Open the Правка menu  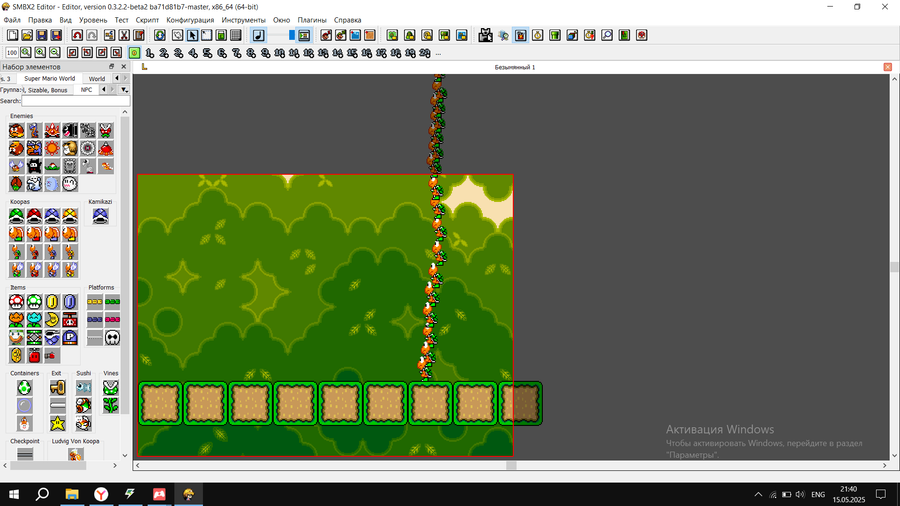40,20
